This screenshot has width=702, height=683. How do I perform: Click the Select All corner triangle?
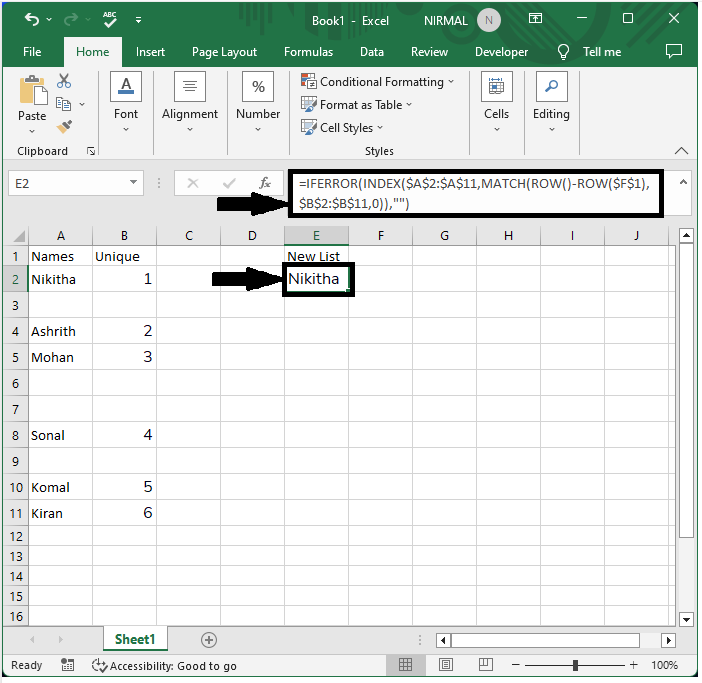19,235
